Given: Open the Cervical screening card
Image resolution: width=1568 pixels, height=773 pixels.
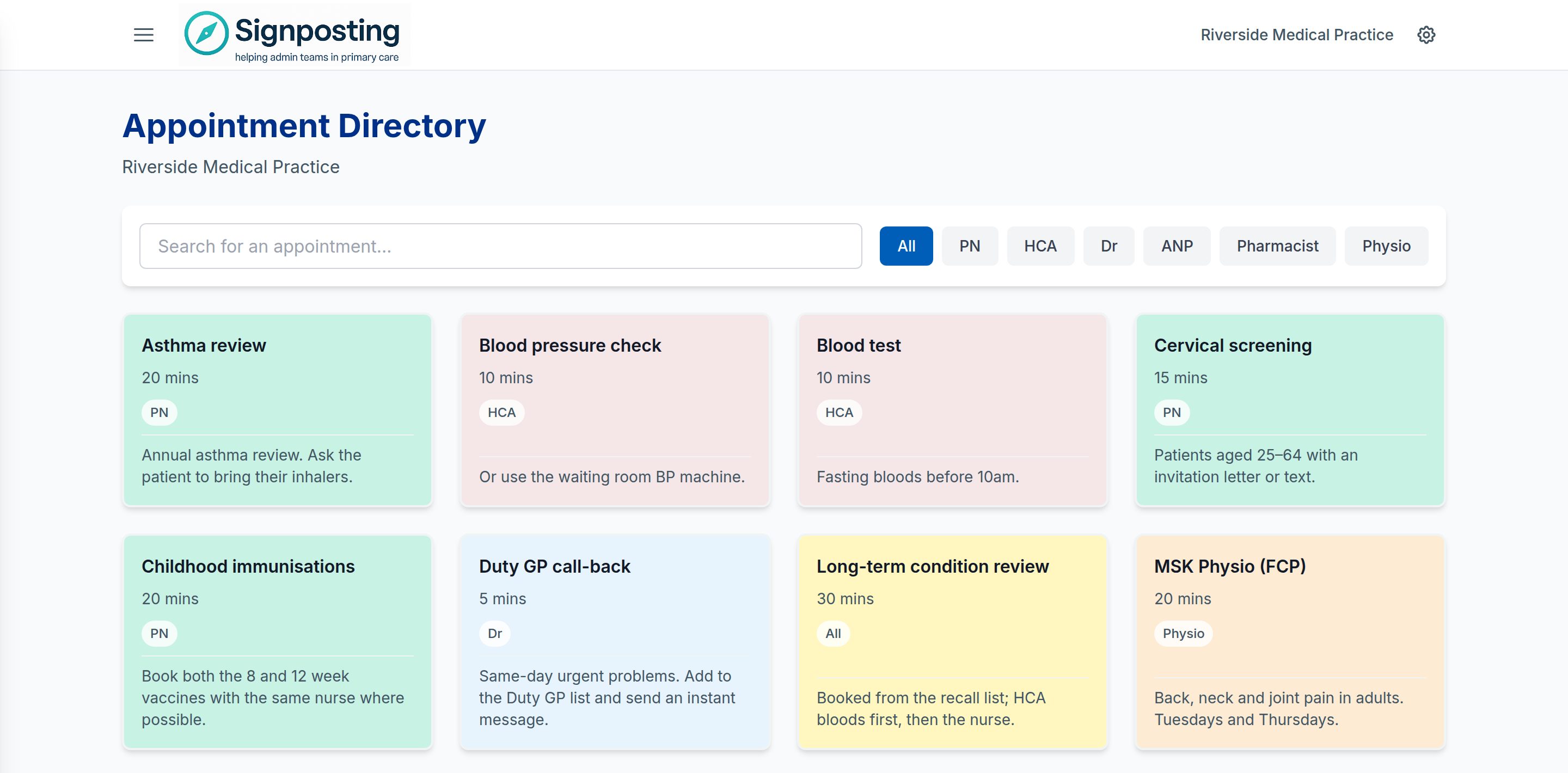Looking at the screenshot, I should [1290, 409].
